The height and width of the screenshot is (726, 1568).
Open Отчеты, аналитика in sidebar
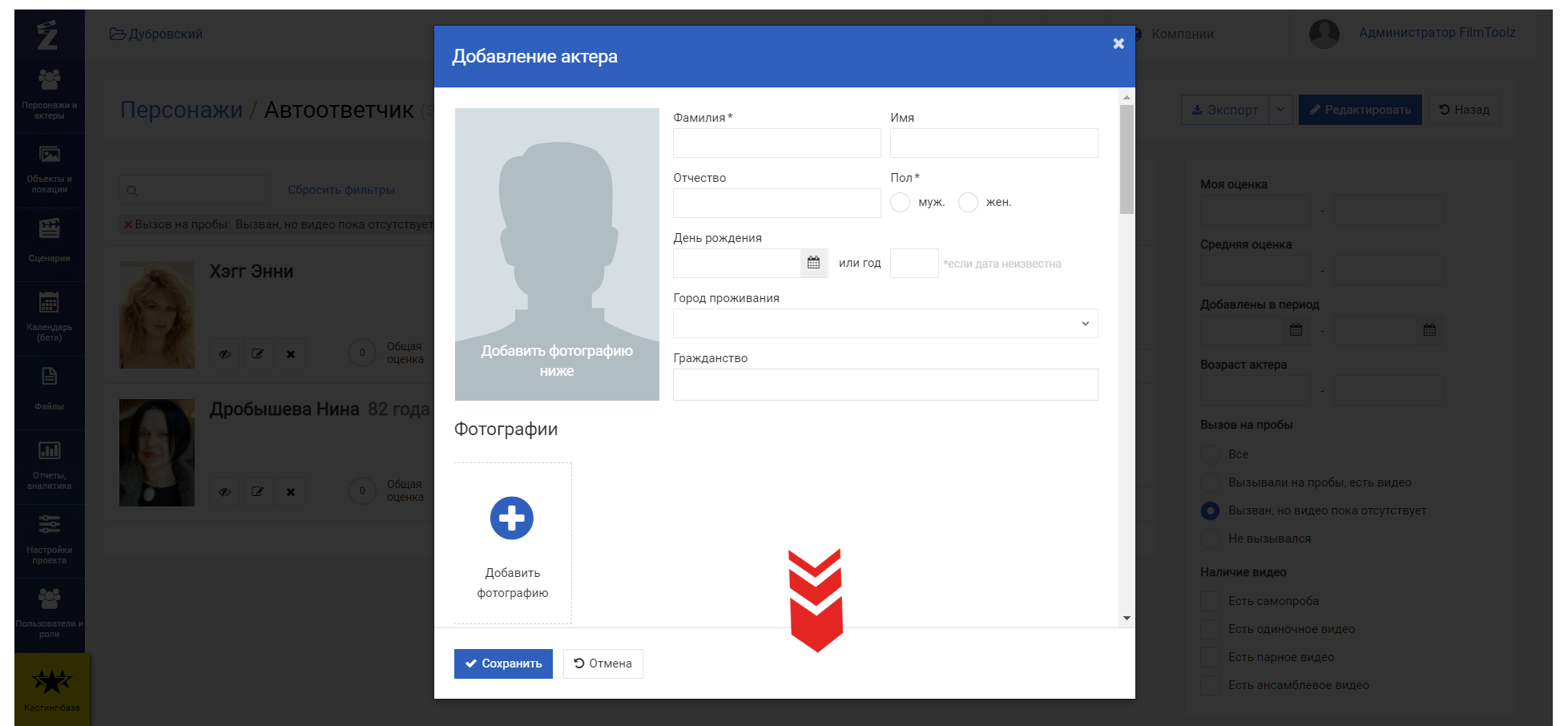(x=50, y=465)
